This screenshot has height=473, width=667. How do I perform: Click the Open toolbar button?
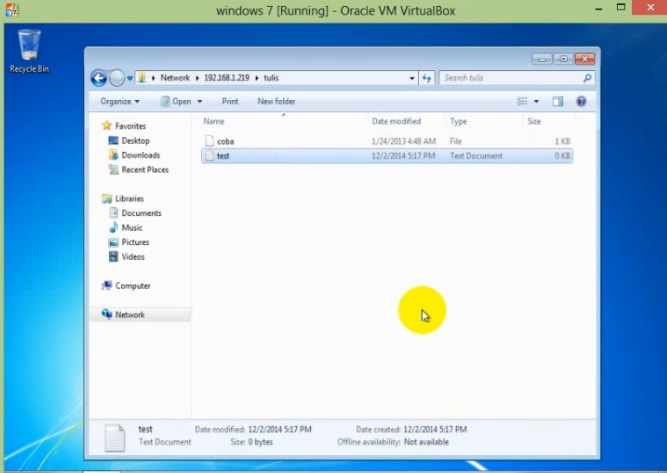pos(176,101)
